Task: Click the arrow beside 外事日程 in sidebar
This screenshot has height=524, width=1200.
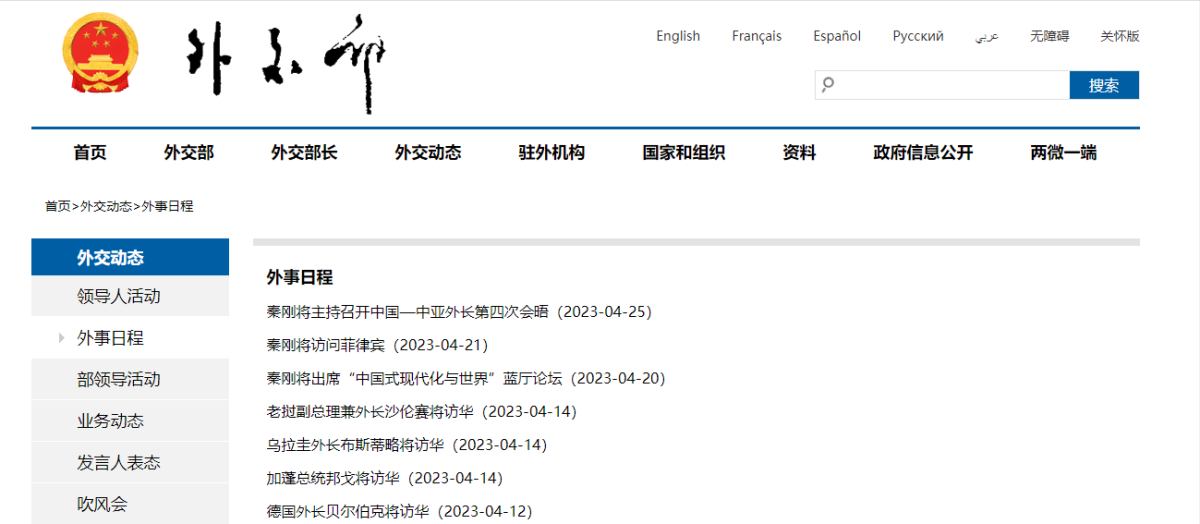Action: click(x=61, y=338)
